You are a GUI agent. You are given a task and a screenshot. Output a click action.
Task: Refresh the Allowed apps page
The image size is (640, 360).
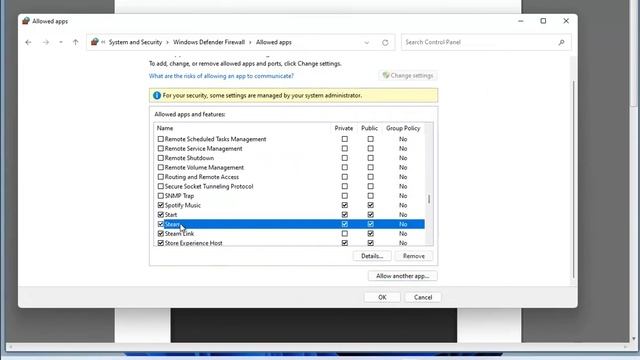pyautogui.click(x=385, y=42)
